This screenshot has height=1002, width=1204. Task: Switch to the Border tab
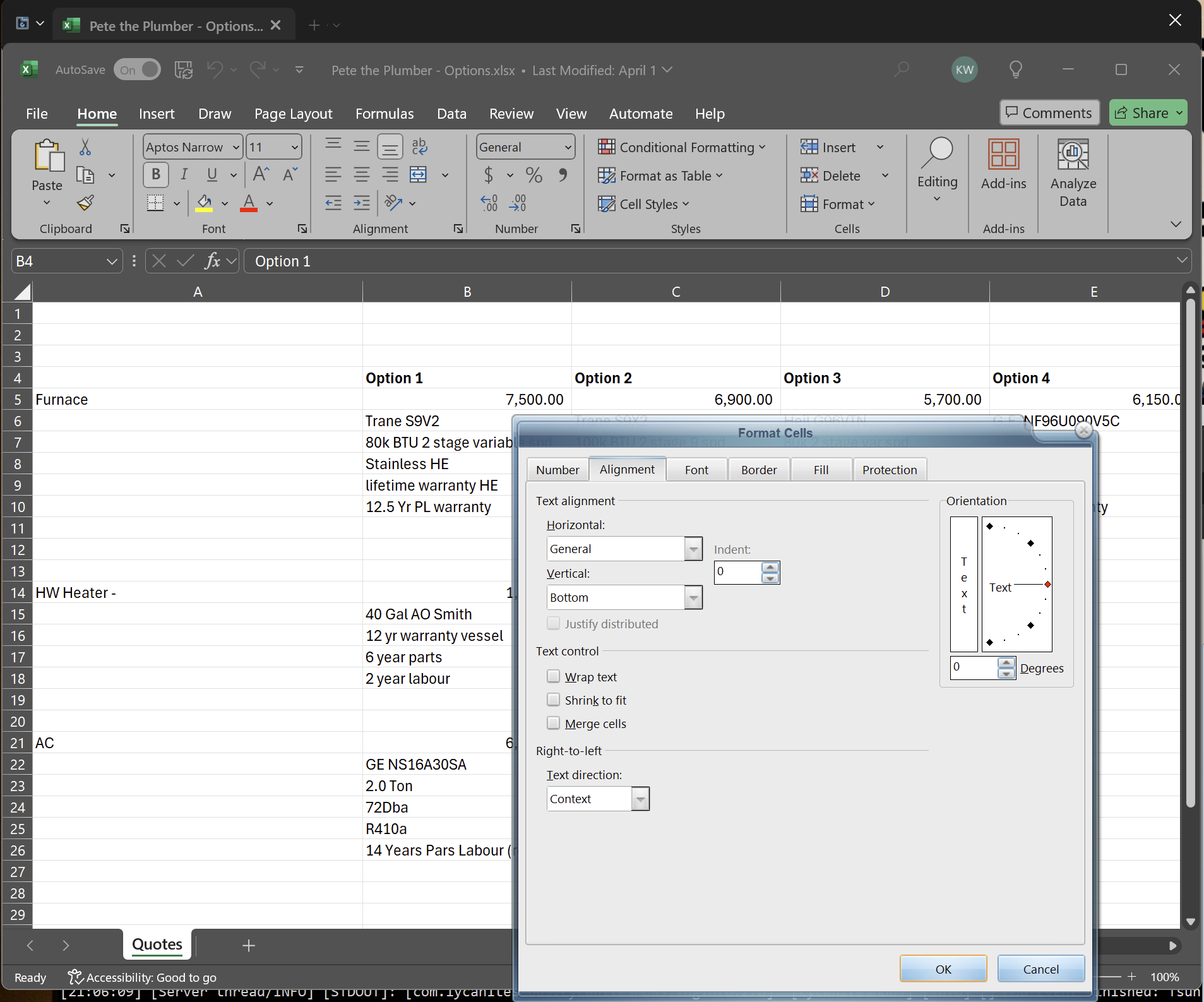758,470
